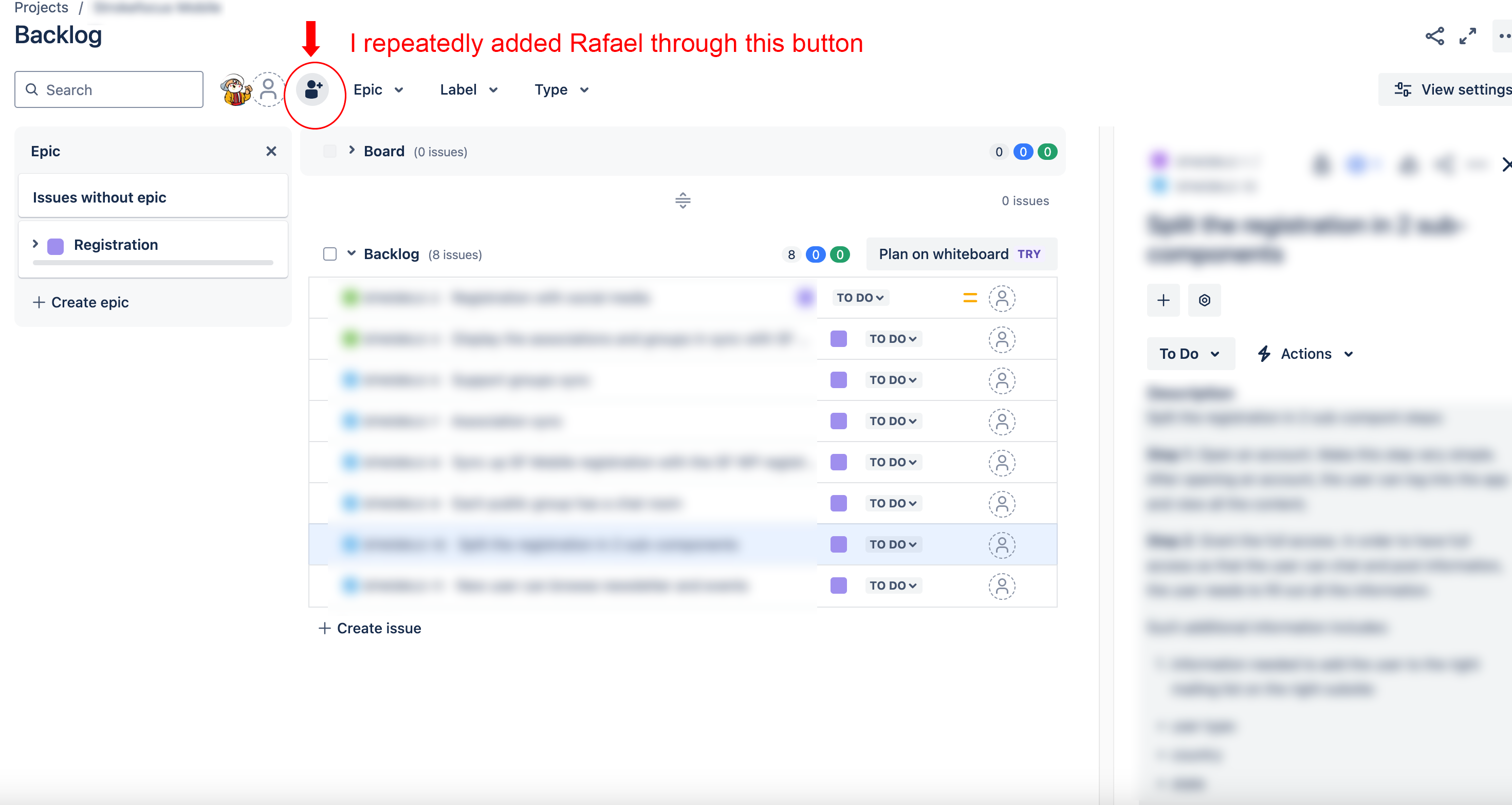
Task: Open assignee avatar in the first backlog row
Action: coord(1002,298)
